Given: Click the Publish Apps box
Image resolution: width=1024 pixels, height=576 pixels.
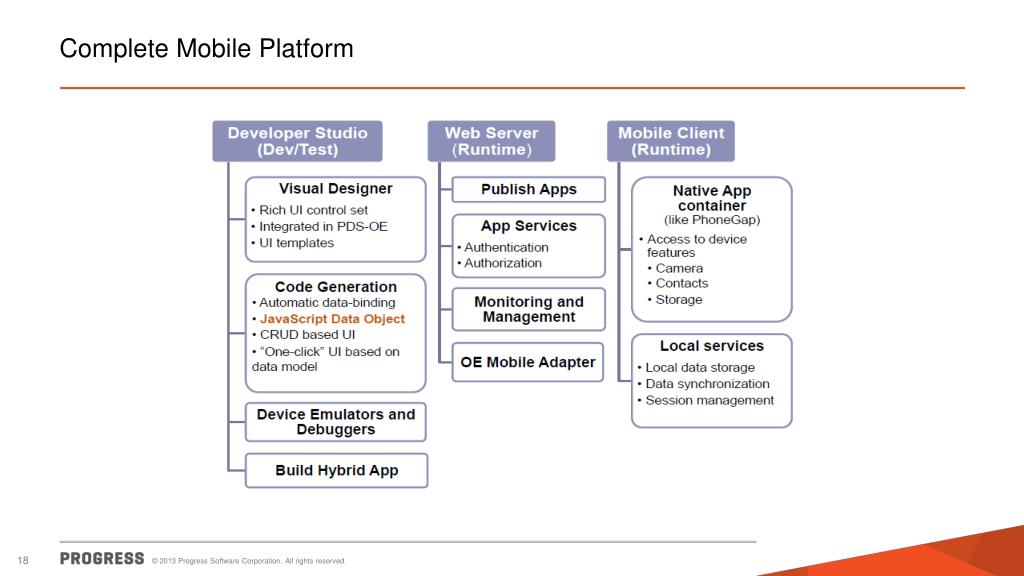Looking at the screenshot, I should point(528,189).
